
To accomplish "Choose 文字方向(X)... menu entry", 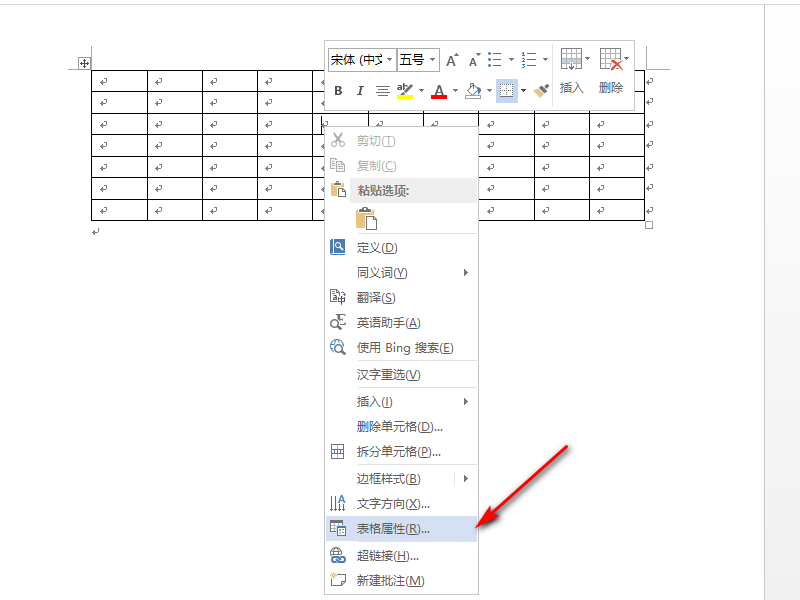I will 402,504.
